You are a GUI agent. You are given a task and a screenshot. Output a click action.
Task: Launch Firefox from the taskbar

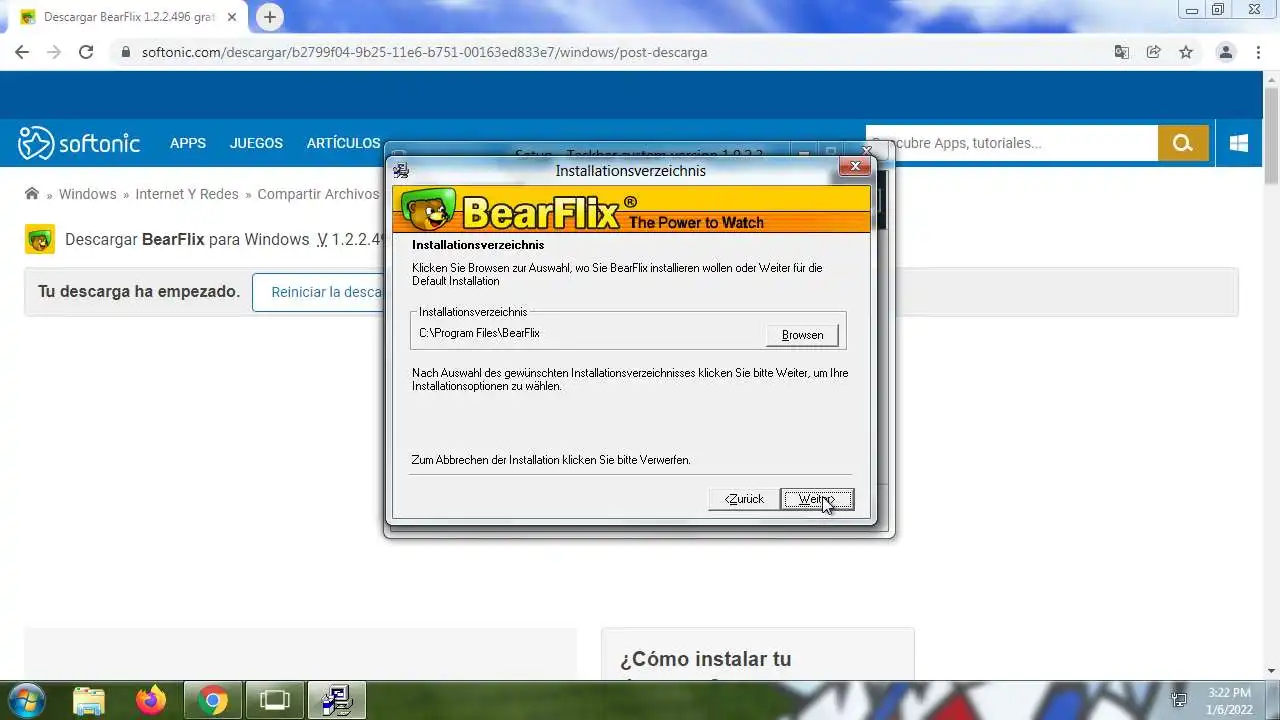151,700
